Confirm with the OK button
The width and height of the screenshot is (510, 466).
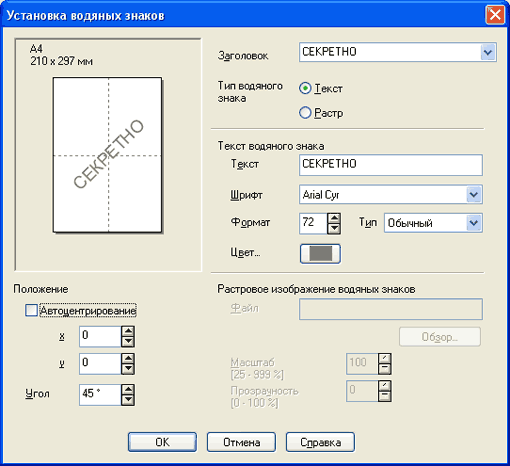click(162, 442)
